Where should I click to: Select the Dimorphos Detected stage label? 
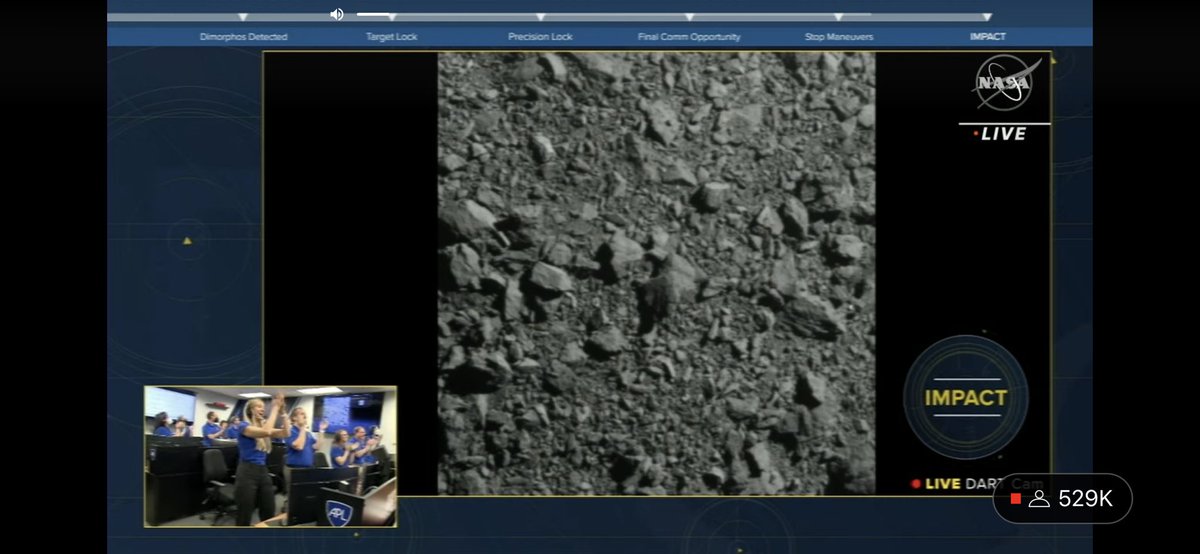[x=243, y=37]
